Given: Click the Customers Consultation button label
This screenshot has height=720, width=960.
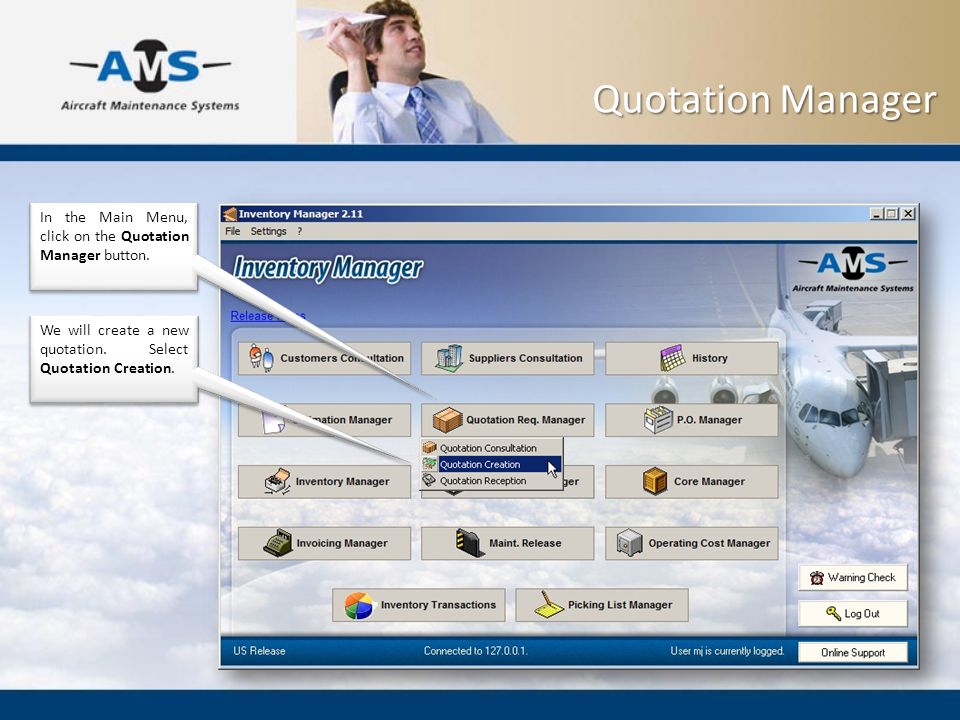Looking at the screenshot, I should [x=342, y=358].
